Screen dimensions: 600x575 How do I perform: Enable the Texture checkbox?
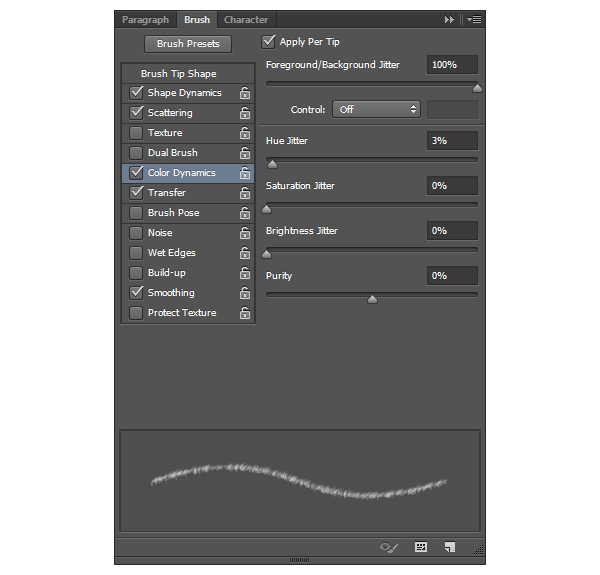(136, 133)
